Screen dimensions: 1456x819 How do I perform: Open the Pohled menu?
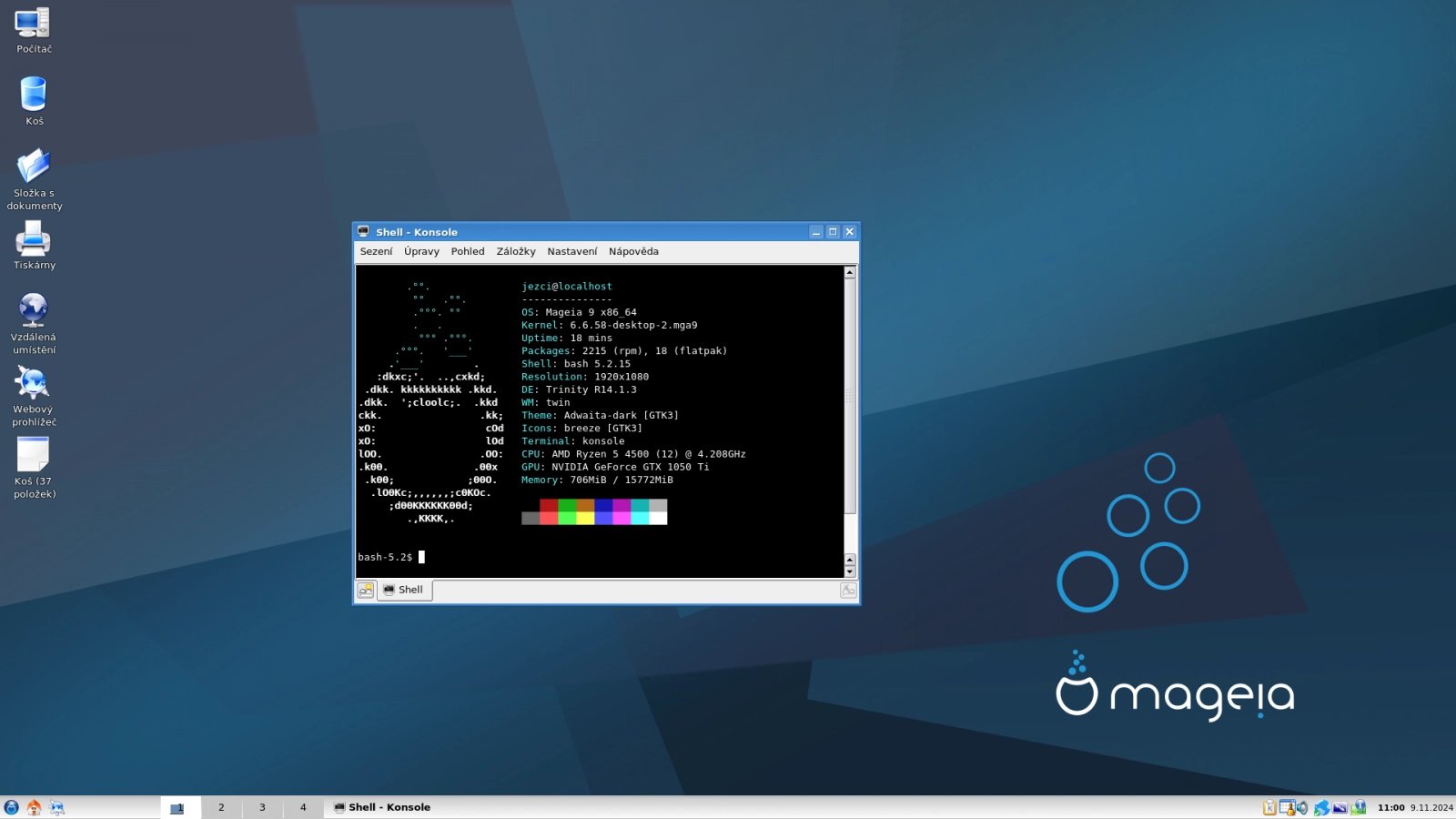[x=468, y=251]
